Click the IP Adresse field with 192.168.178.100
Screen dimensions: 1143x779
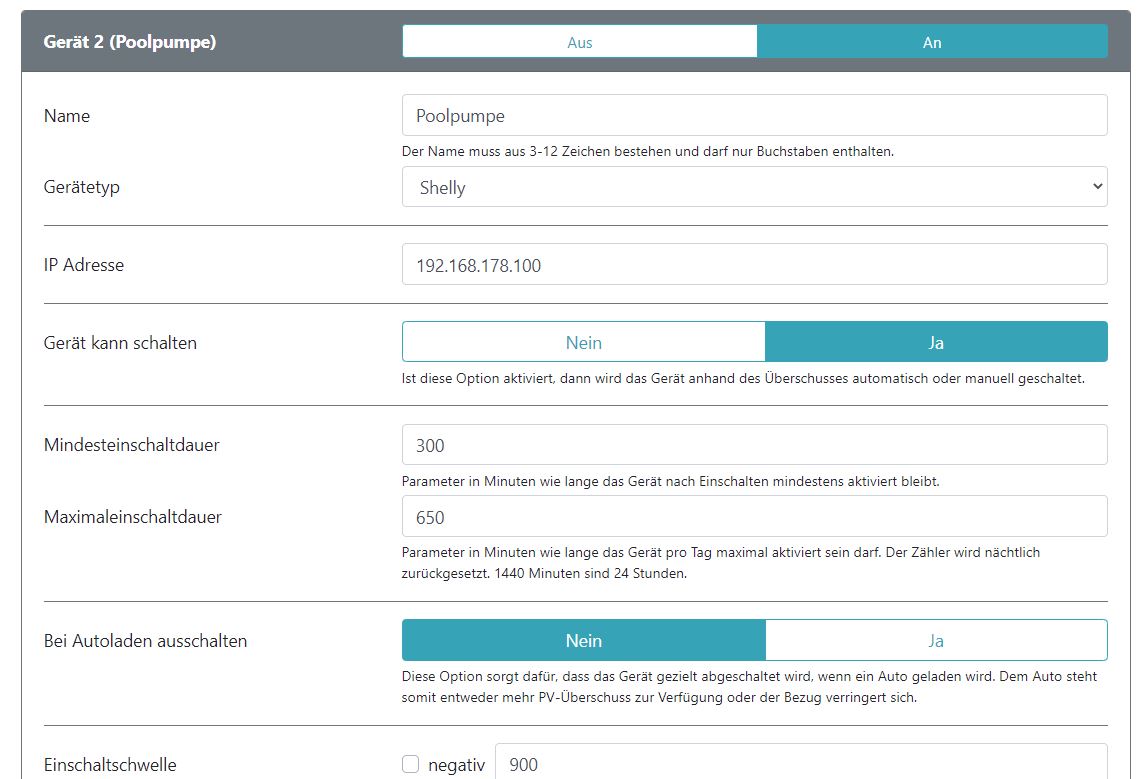(x=754, y=265)
